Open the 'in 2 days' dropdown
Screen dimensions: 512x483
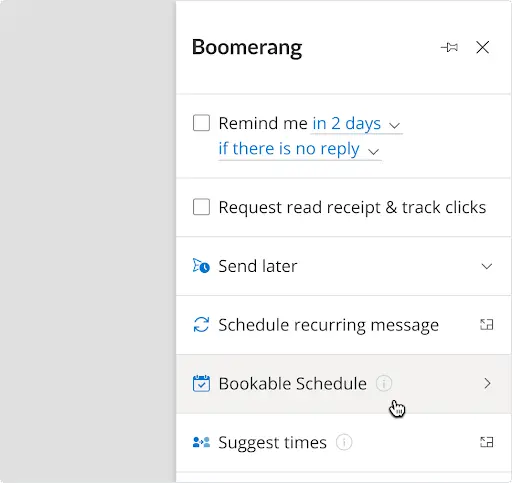click(x=356, y=124)
